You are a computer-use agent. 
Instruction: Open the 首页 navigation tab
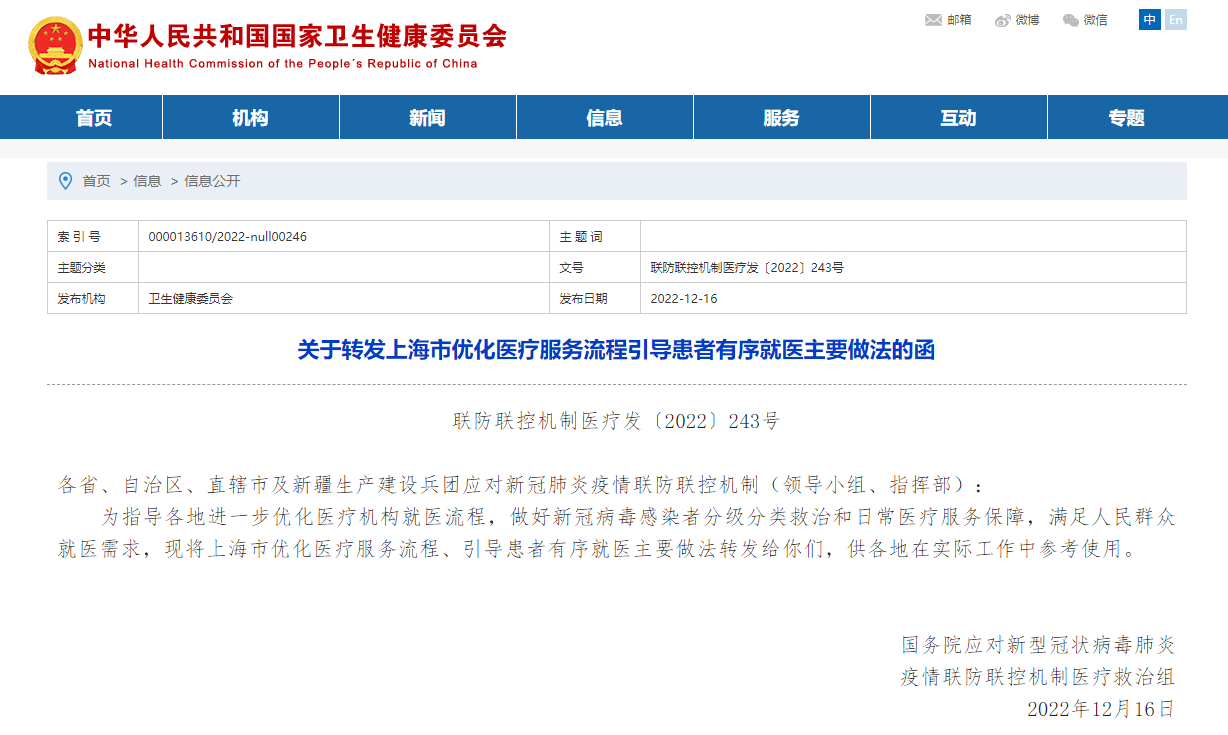tap(94, 118)
